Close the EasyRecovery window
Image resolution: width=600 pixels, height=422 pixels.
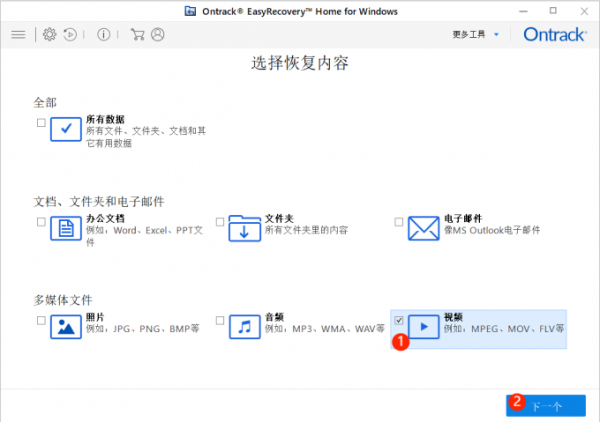pos(584,11)
